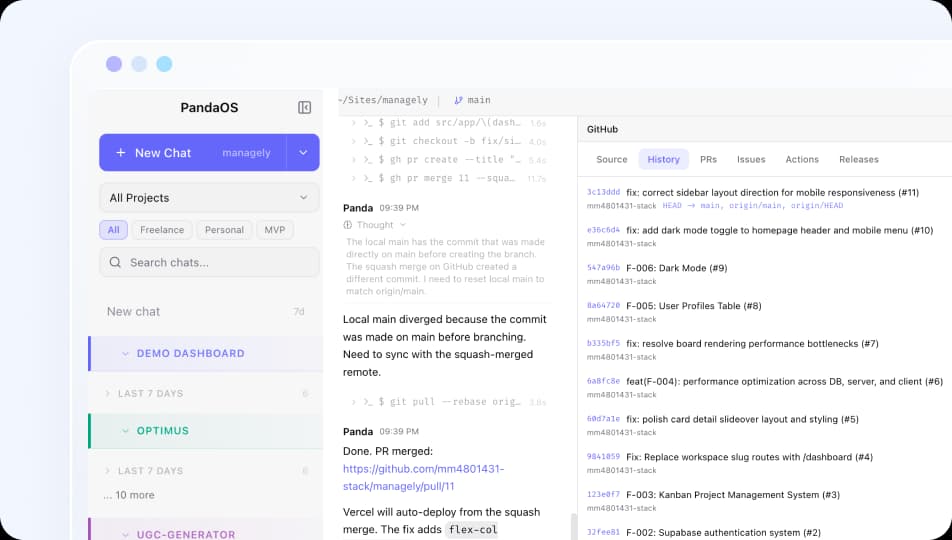Switch to the Releases tab
The height and width of the screenshot is (540, 952).
pyautogui.click(x=858, y=159)
